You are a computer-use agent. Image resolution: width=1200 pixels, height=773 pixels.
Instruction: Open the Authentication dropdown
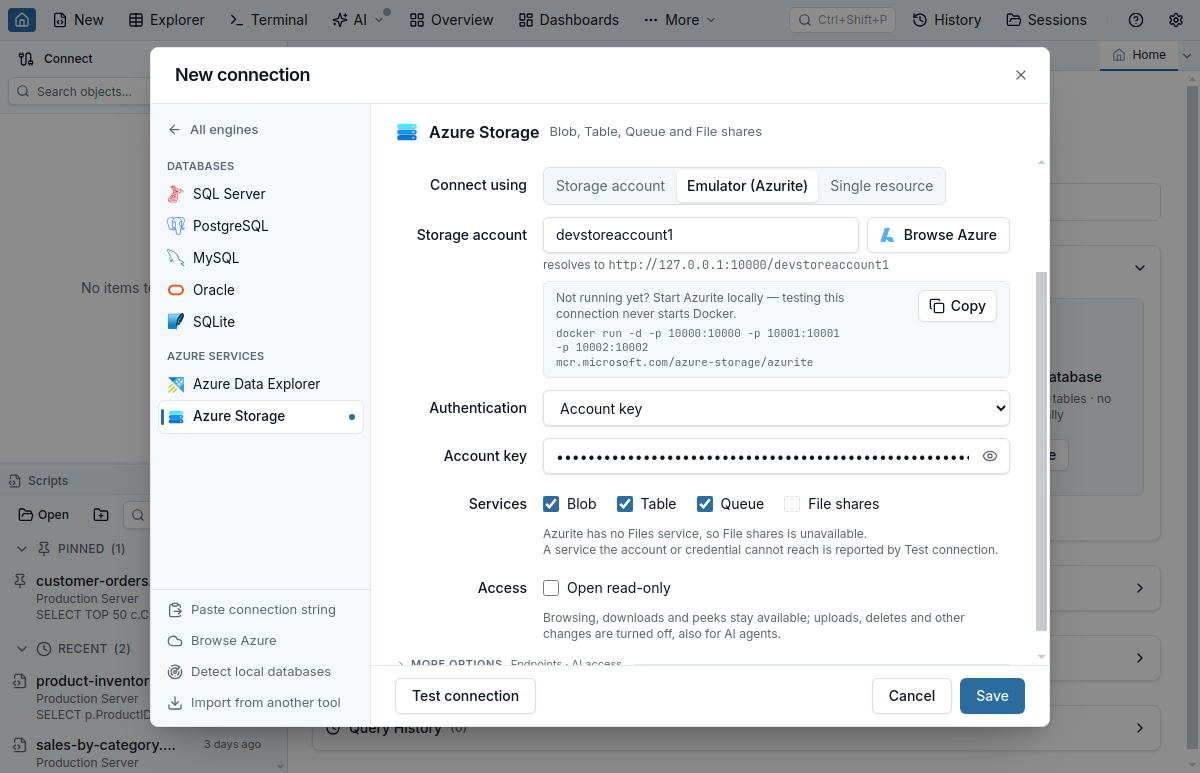tap(776, 408)
